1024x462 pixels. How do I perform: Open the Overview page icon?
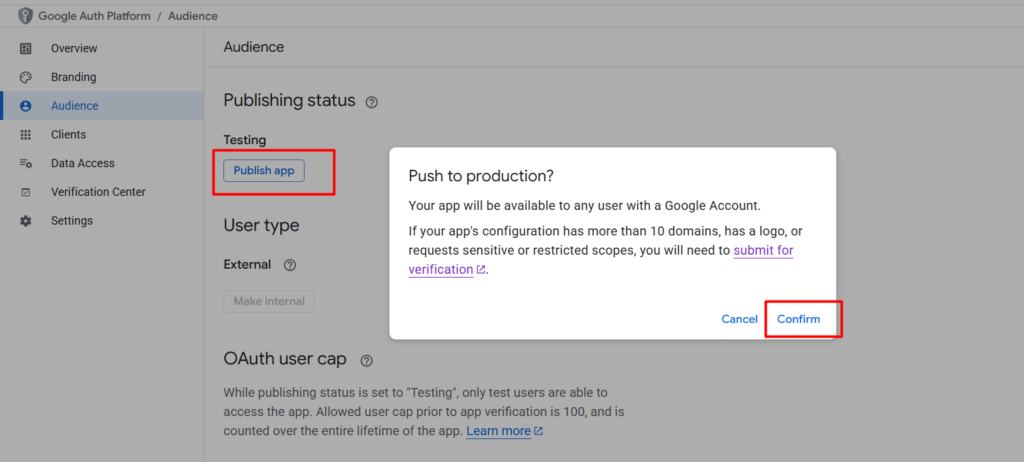click(x=25, y=48)
